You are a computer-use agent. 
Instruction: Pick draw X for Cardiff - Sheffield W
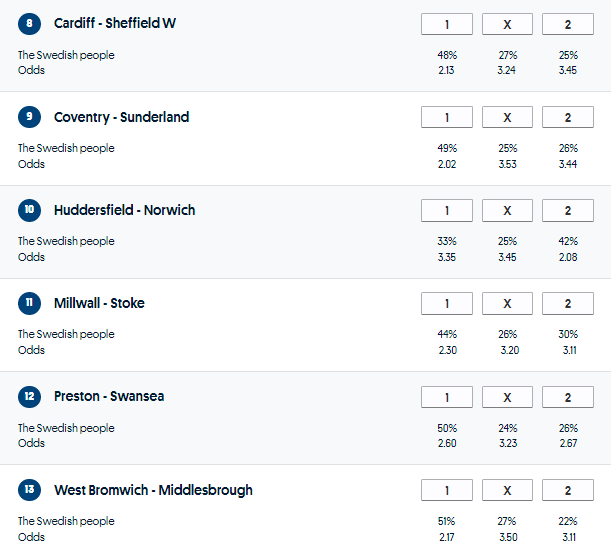507,24
